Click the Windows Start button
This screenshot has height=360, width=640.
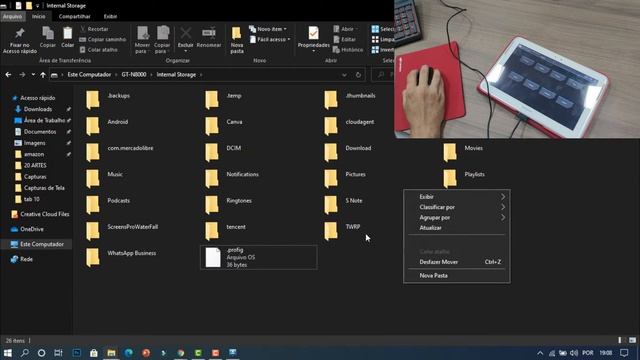(7, 353)
